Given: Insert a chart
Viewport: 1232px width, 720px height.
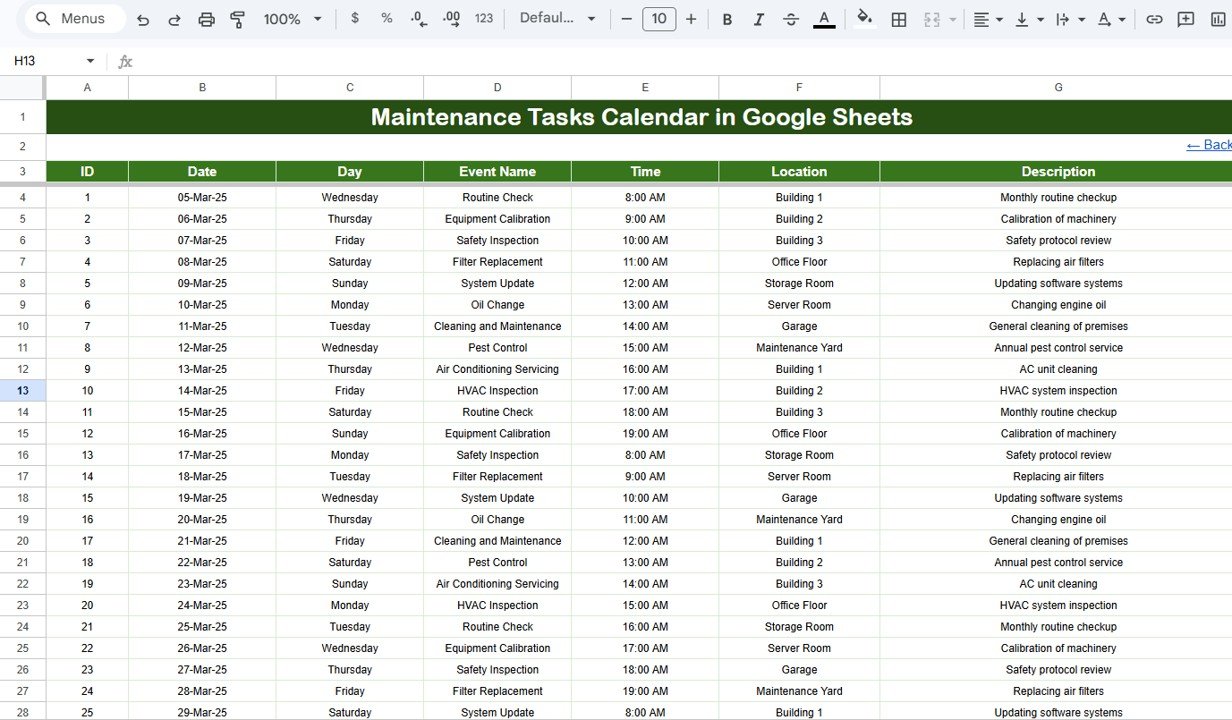Looking at the screenshot, I should tap(1218, 19).
